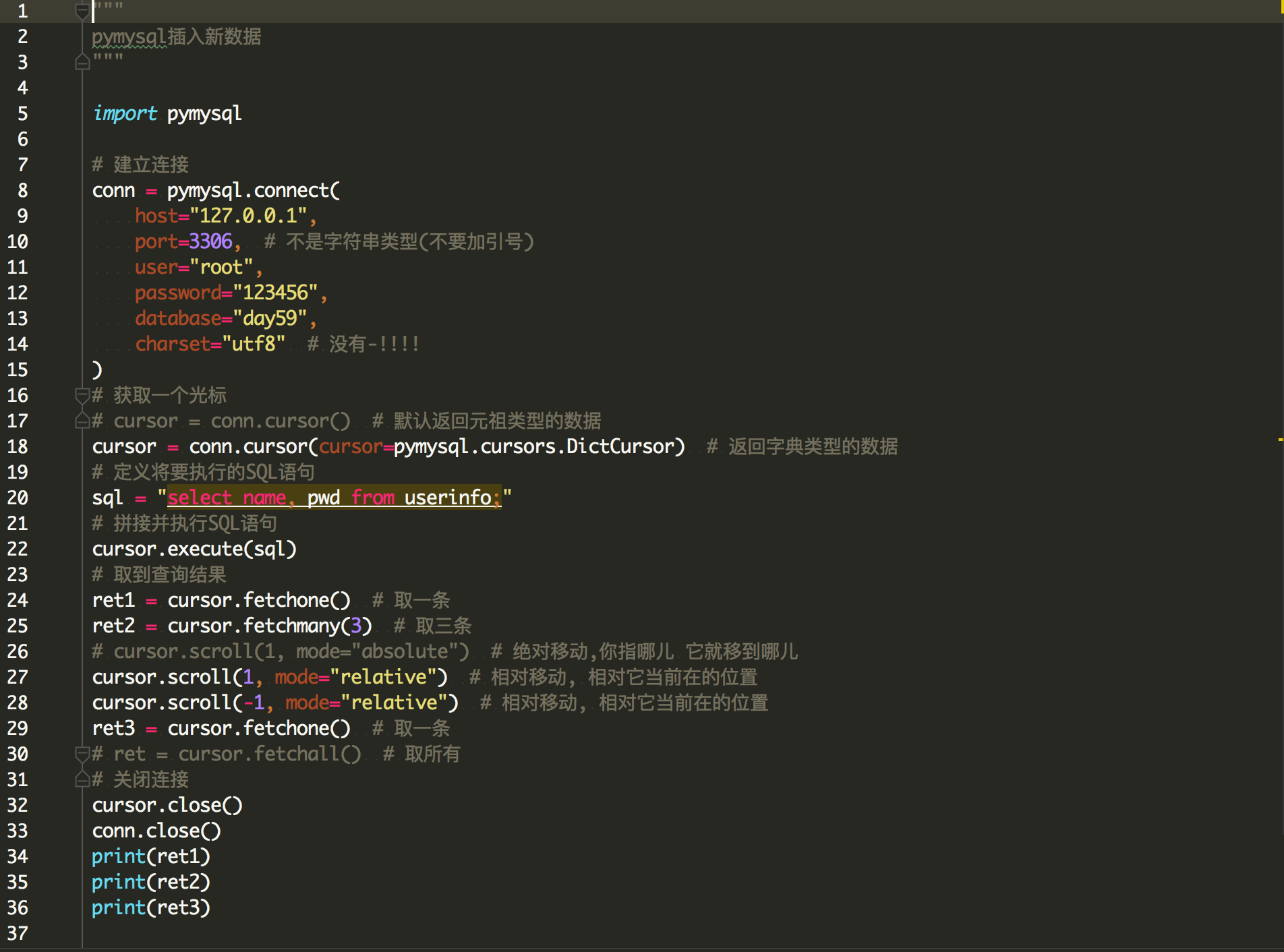Image resolution: width=1284 pixels, height=952 pixels.
Task: Jump to the yellow warning stripe mark
Action: (1279, 440)
